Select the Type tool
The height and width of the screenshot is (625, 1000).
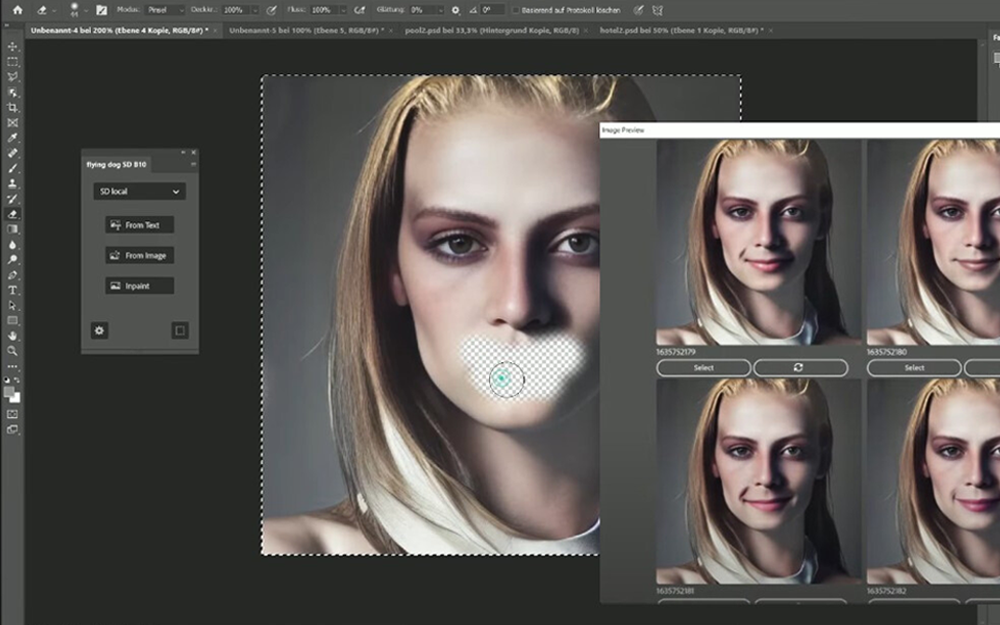12,290
